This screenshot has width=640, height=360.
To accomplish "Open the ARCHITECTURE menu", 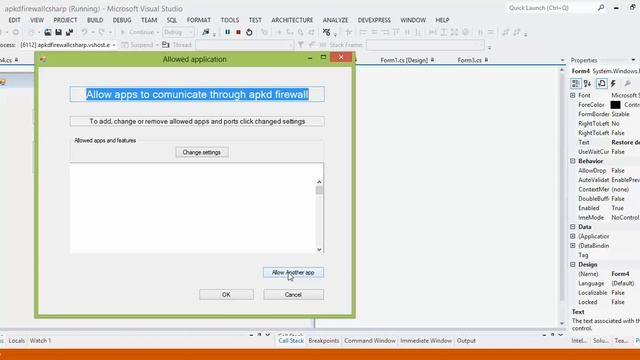I will (292, 20).
